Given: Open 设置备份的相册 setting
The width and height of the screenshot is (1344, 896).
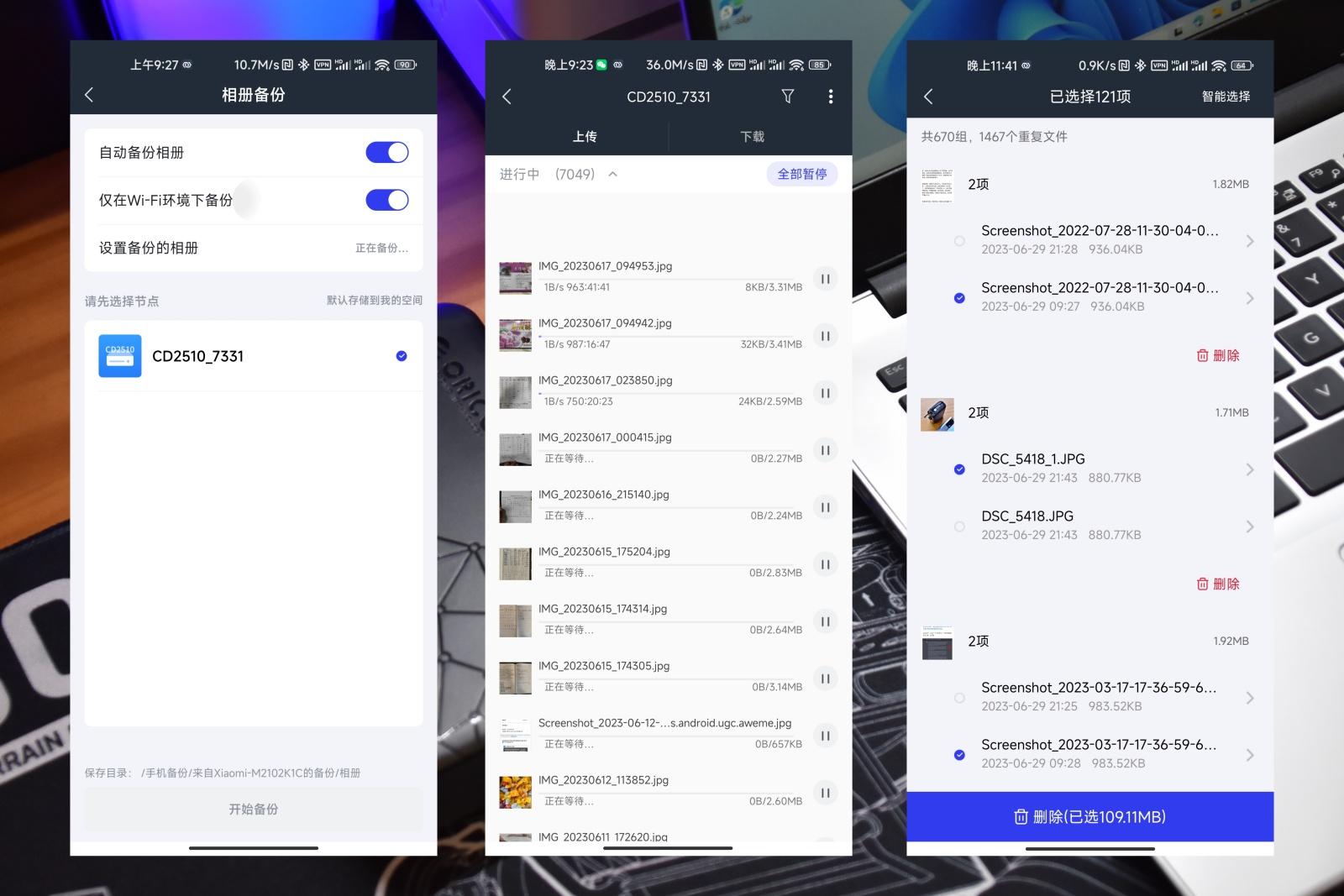Looking at the screenshot, I should 254,248.
